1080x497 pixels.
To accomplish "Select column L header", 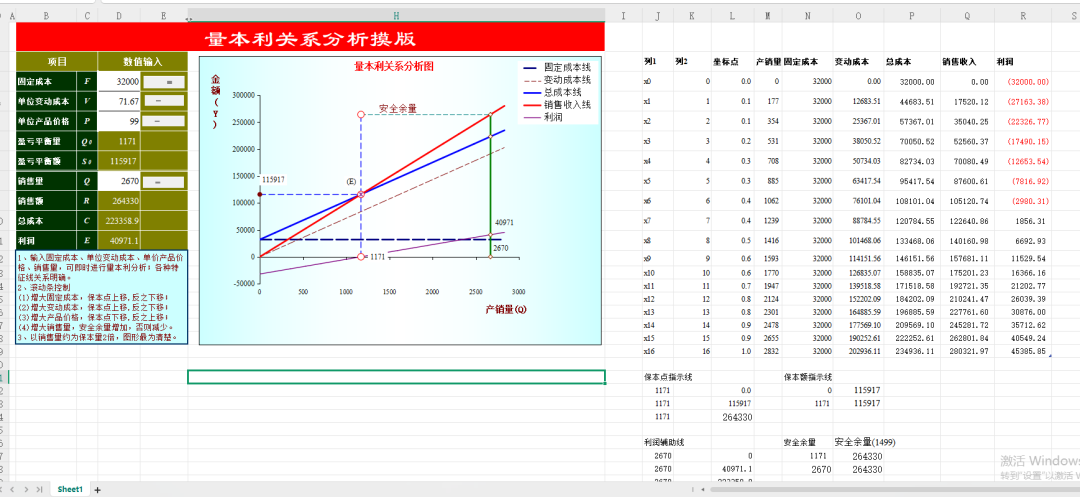I will 731,15.
